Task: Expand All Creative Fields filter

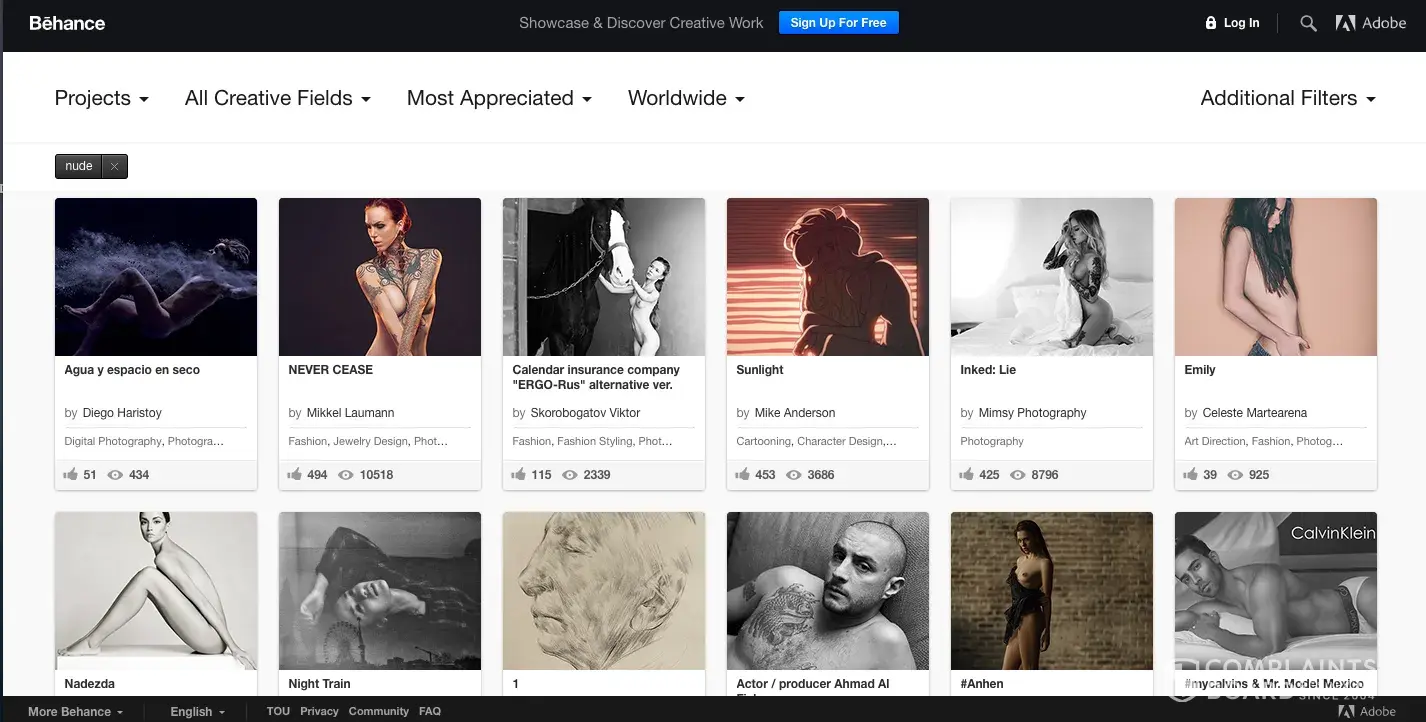Action: click(278, 98)
